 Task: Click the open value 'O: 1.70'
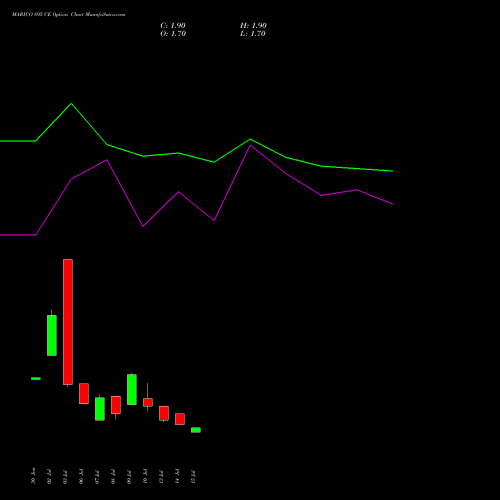click(173, 34)
